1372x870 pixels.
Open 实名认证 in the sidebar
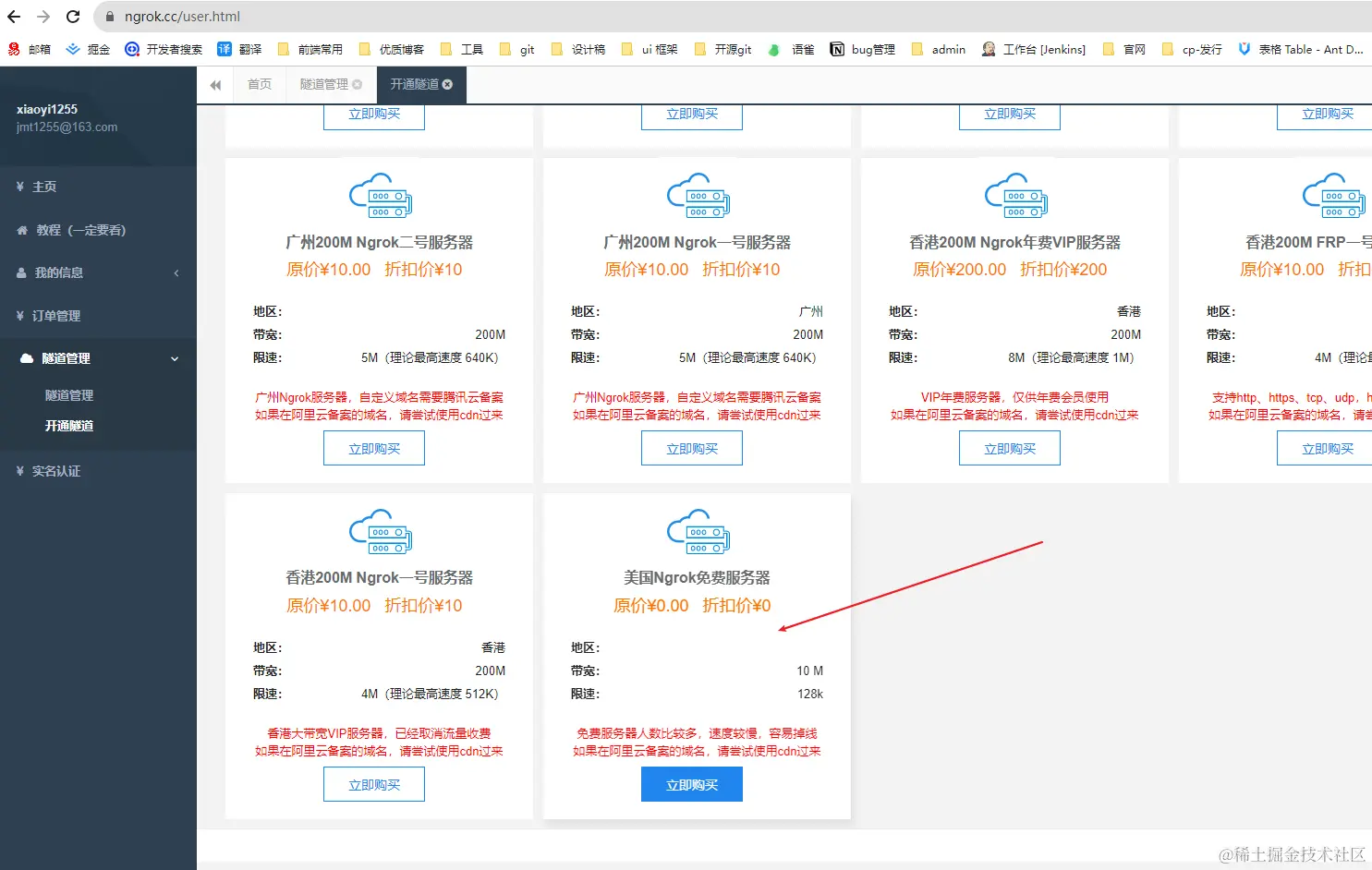point(98,471)
